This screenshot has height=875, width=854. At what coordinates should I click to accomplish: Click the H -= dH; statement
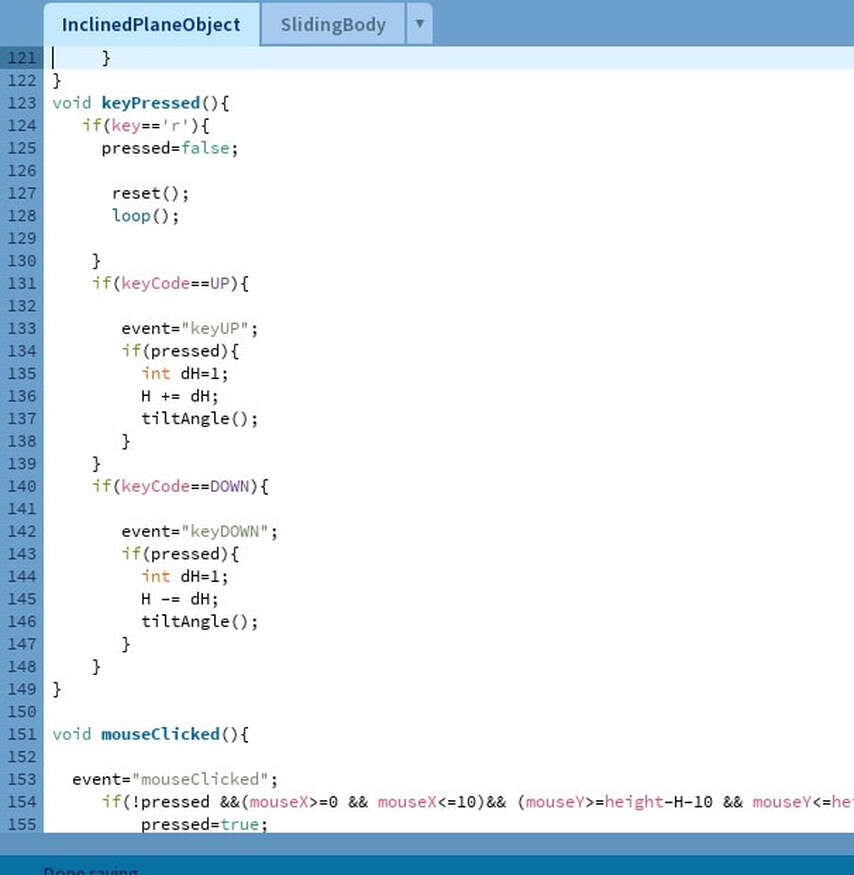(180, 599)
